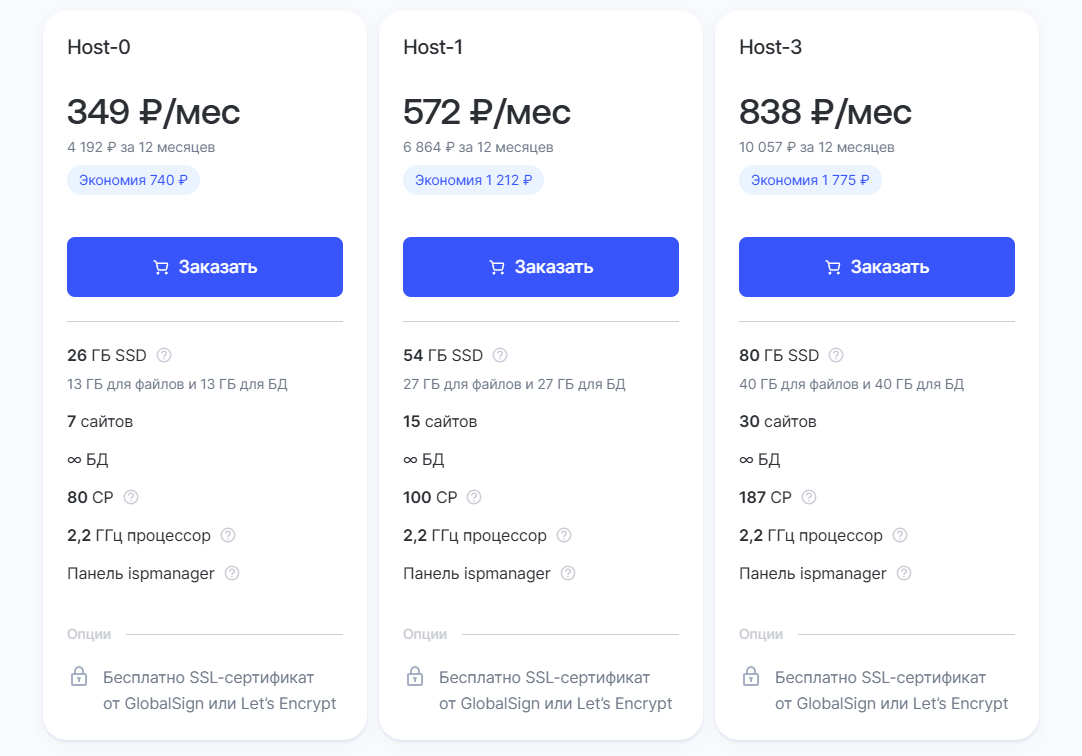Show info for Host-0 Панель ispmanager
The image size is (1082, 756).
pyautogui.click(x=232, y=573)
